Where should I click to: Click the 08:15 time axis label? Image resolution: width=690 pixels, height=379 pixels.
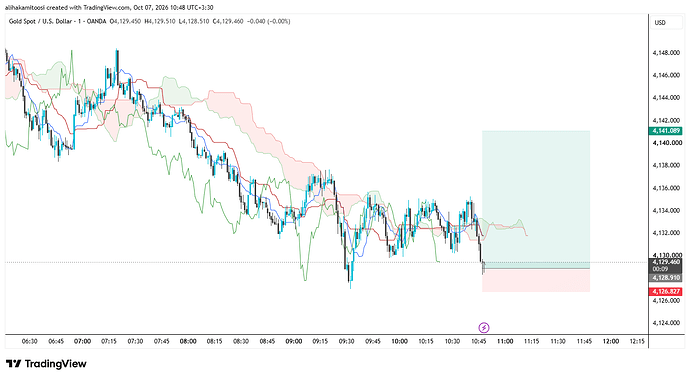tap(214, 341)
